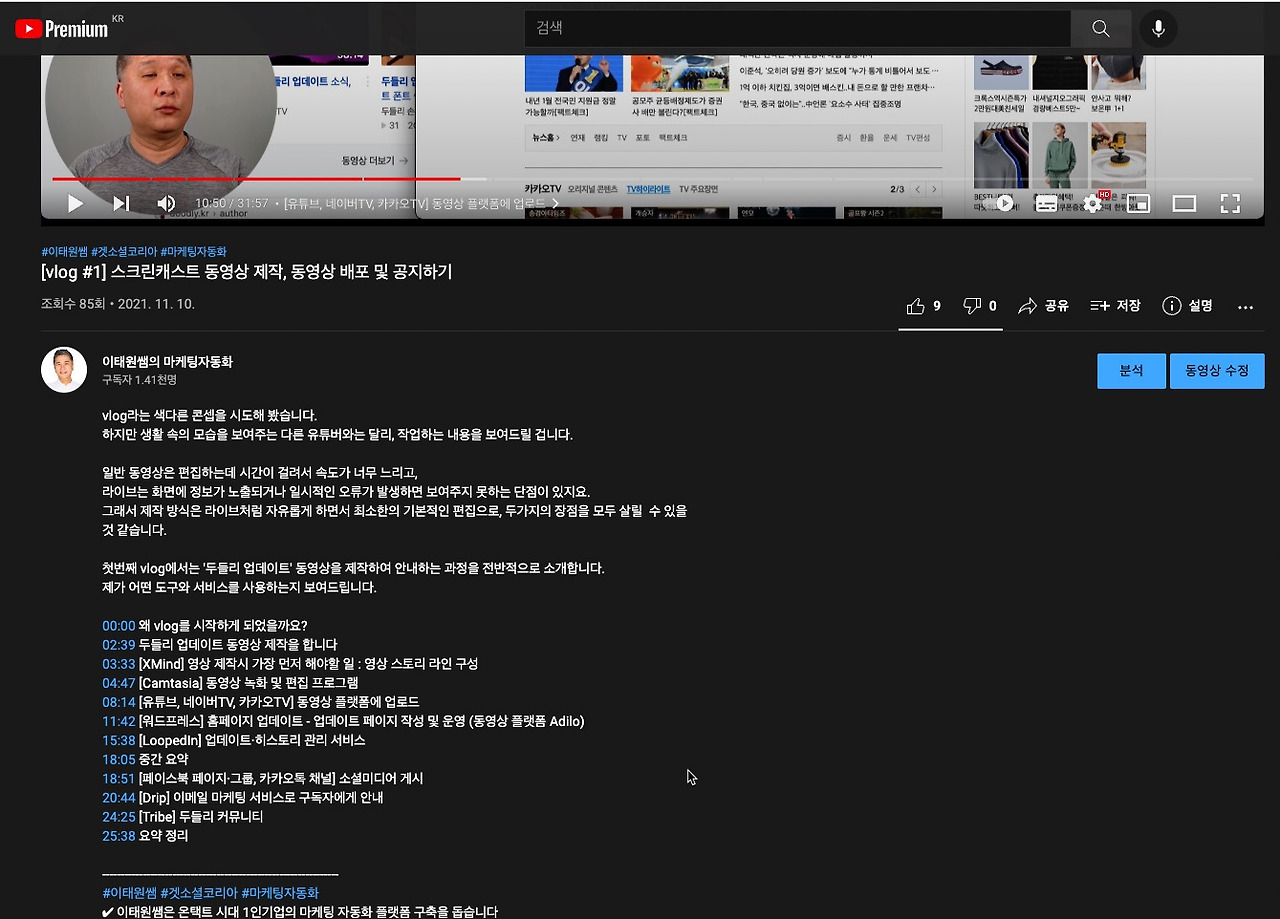Like the video with thumbs up
Viewport: 1280px width, 919px height.
(923, 306)
